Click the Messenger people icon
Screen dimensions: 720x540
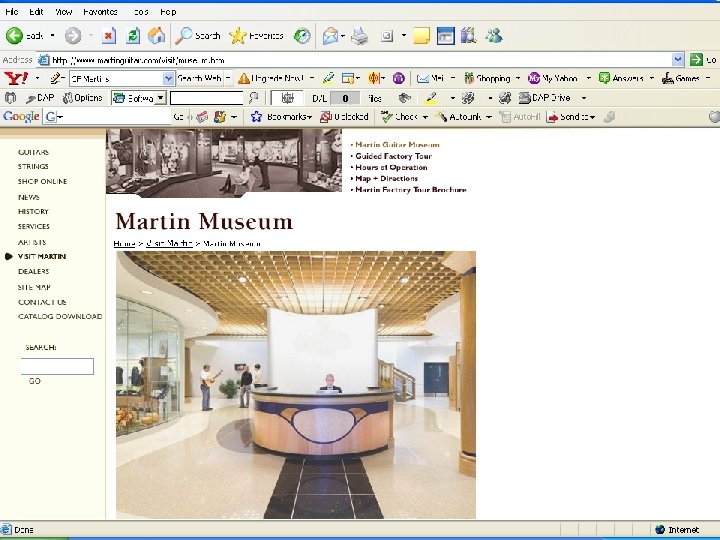(x=494, y=35)
